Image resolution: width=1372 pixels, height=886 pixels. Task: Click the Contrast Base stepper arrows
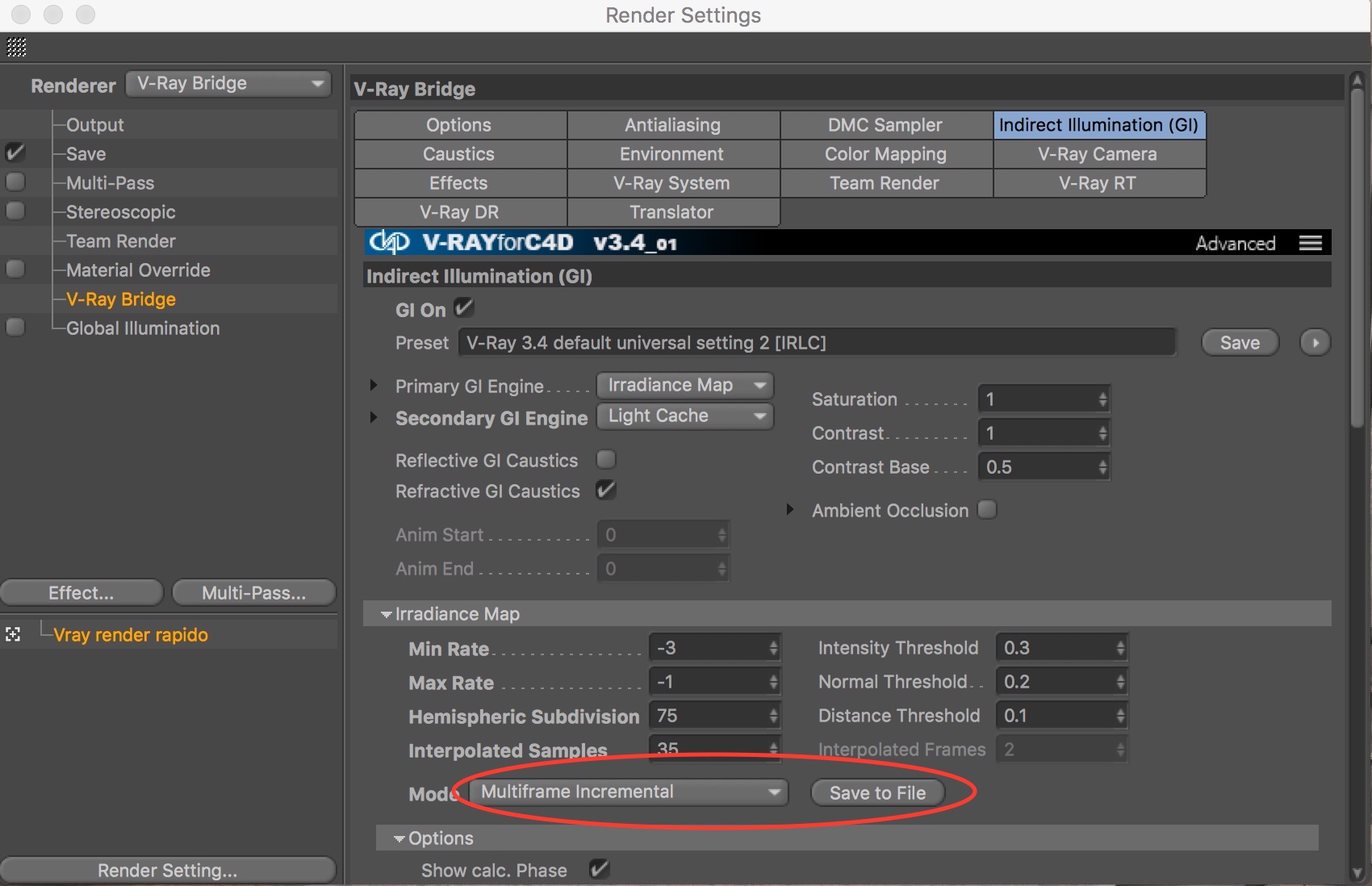click(x=1102, y=467)
